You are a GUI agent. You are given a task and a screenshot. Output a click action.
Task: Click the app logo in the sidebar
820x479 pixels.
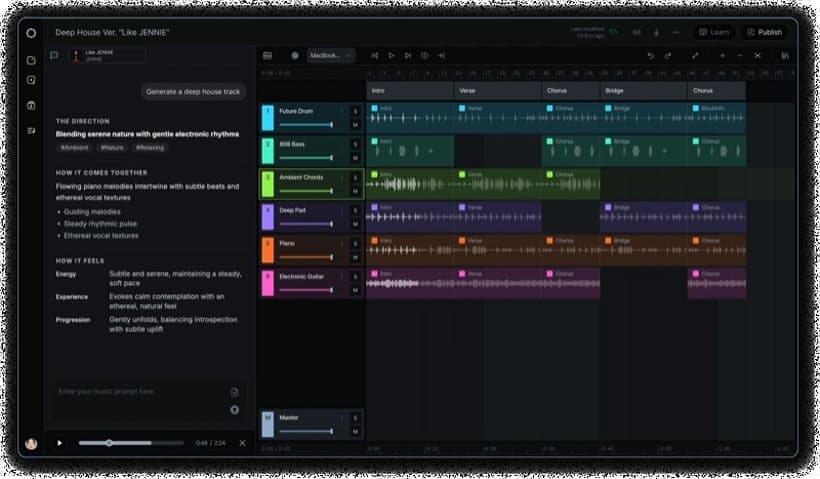(x=31, y=33)
